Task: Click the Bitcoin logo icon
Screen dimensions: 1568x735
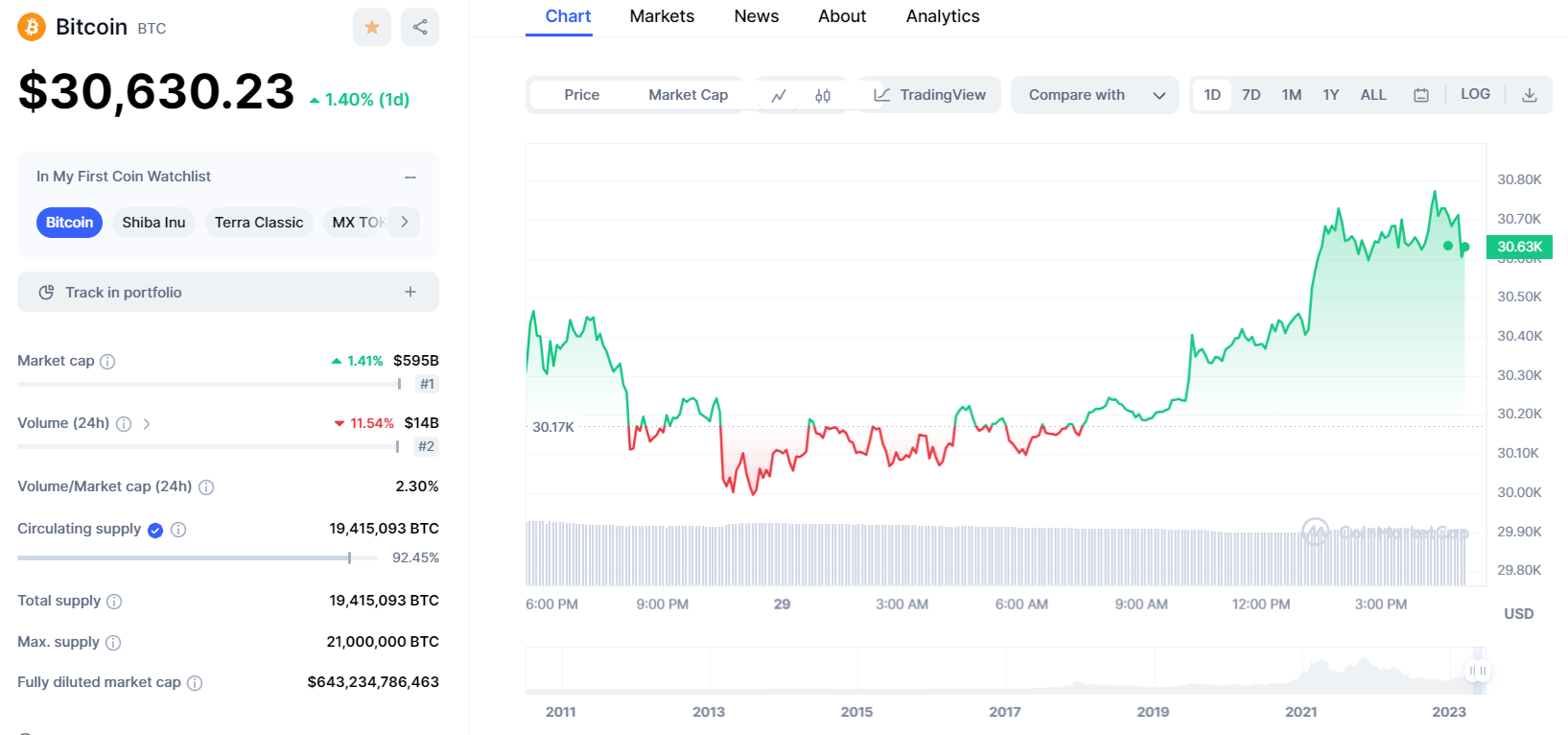Action: (x=32, y=27)
